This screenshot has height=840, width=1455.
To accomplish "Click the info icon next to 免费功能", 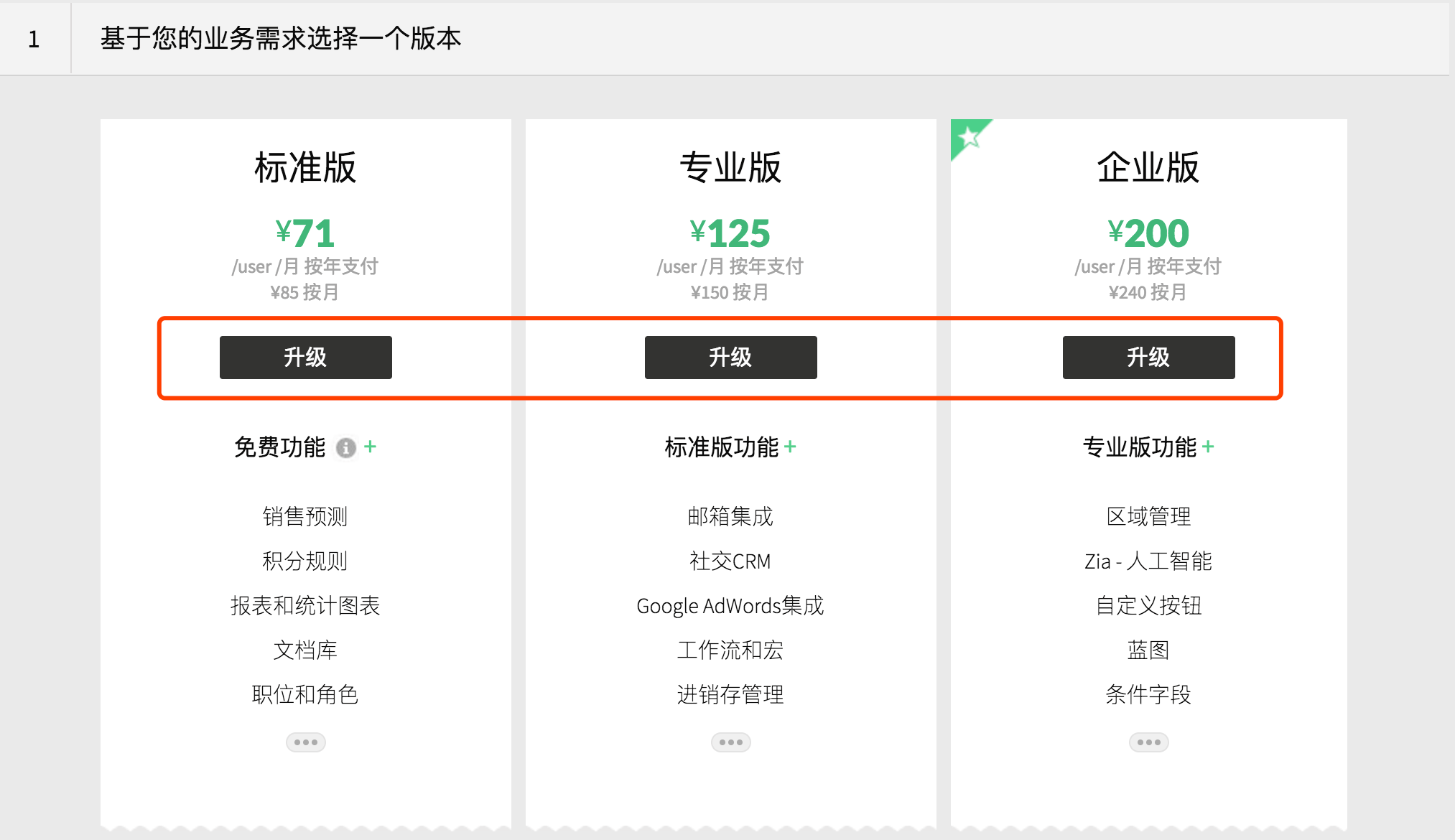I will (346, 448).
